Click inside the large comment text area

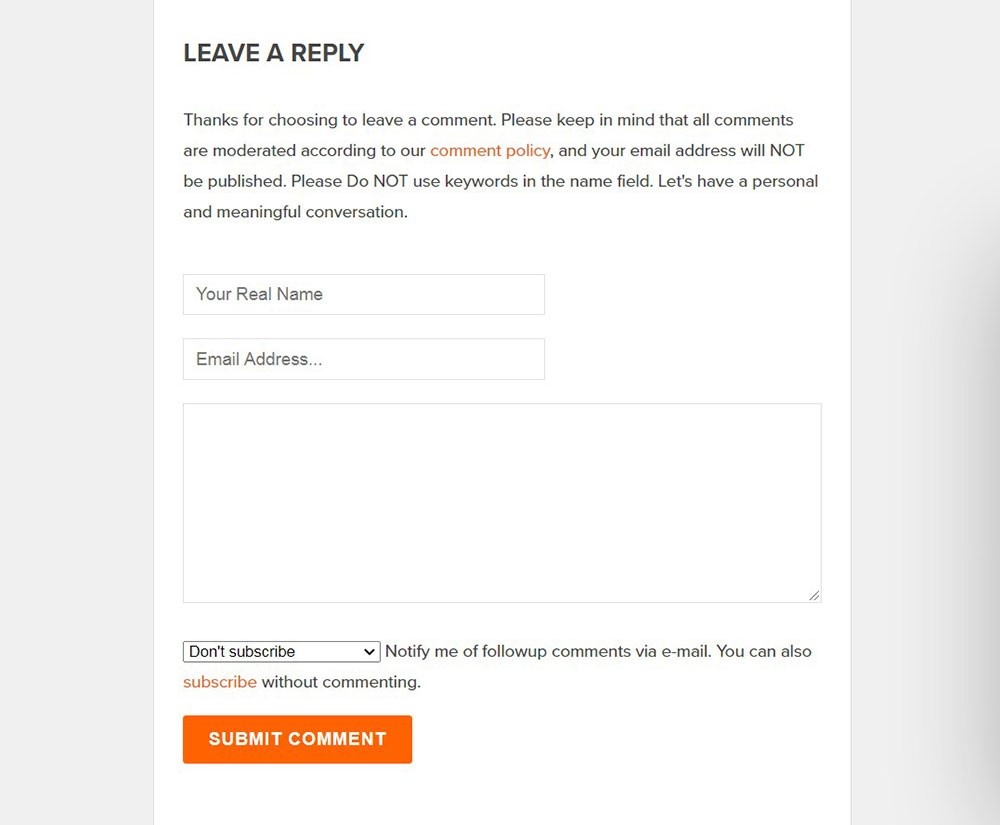tap(502, 502)
